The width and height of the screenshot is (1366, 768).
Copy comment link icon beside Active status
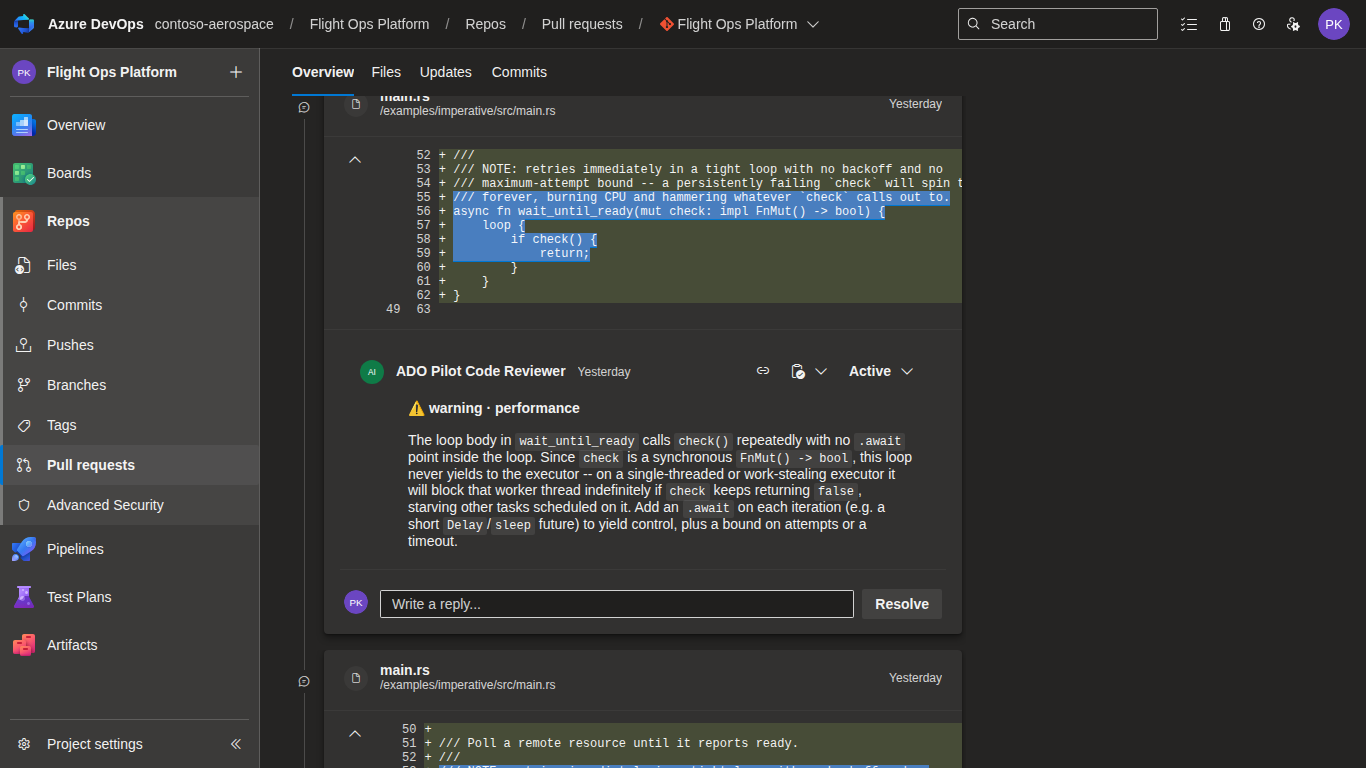point(763,371)
